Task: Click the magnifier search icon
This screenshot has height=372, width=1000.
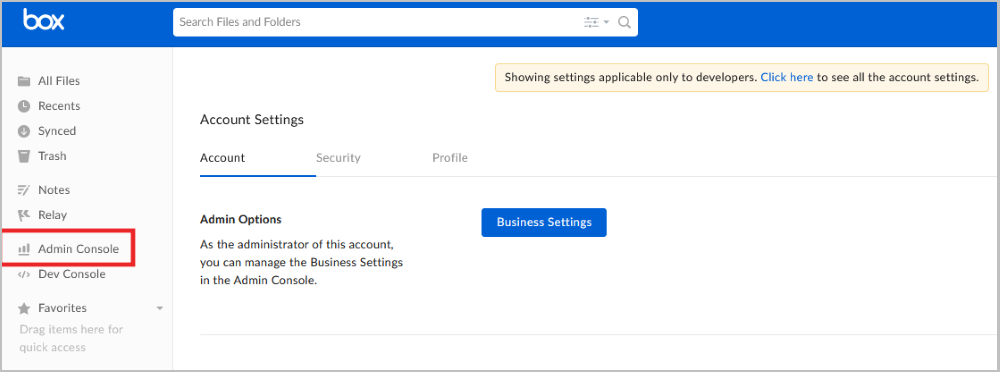Action: (x=624, y=22)
